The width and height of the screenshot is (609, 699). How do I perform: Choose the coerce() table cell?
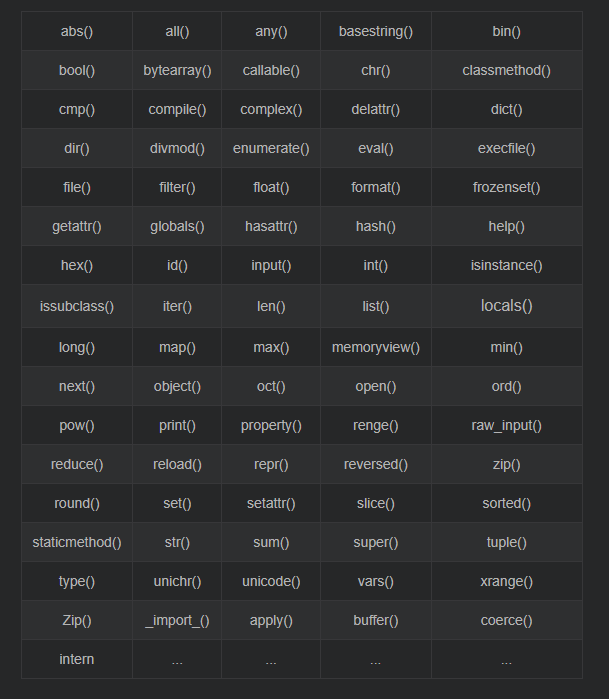click(506, 620)
